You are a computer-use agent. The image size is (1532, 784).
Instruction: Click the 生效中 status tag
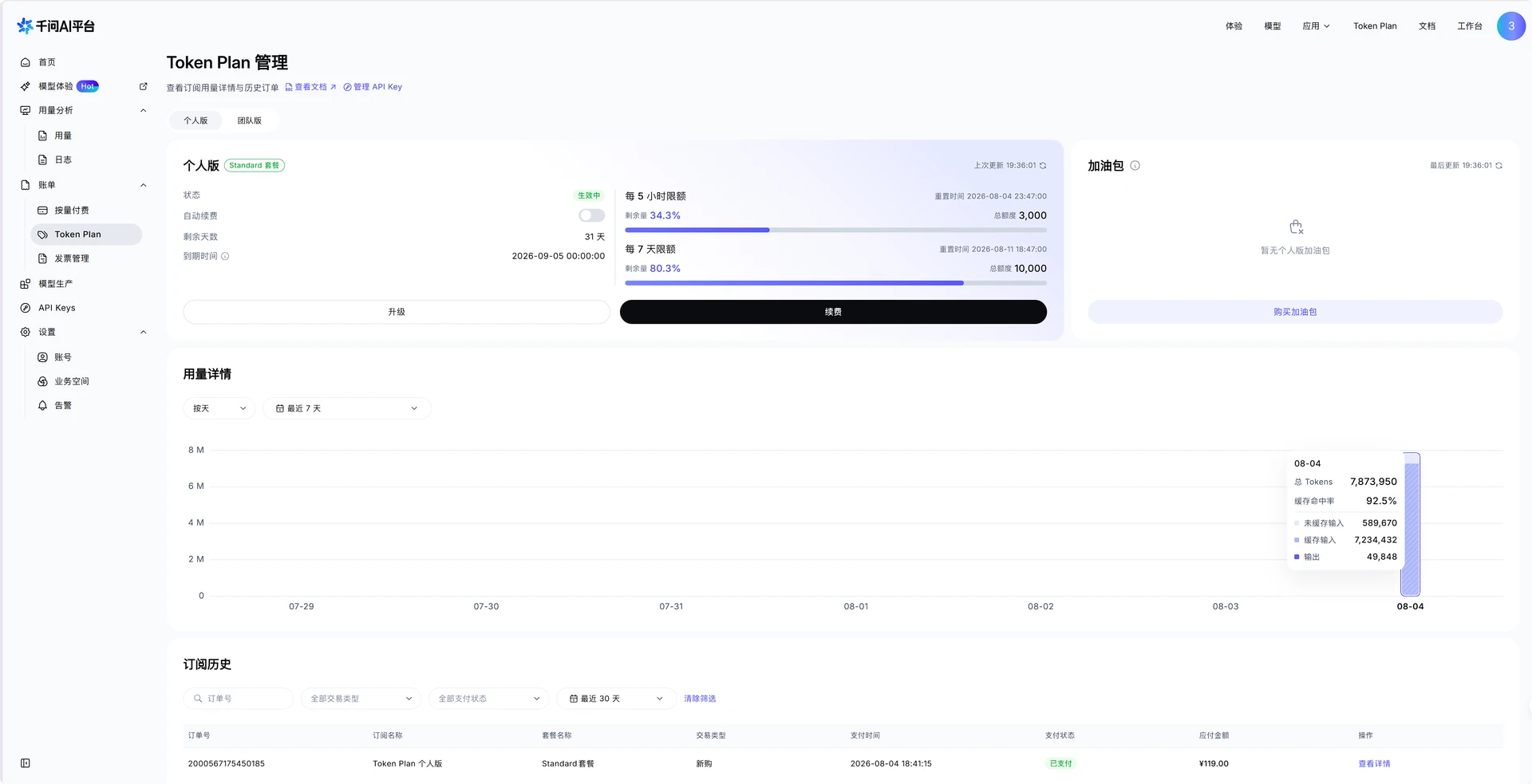click(x=589, y=195)
